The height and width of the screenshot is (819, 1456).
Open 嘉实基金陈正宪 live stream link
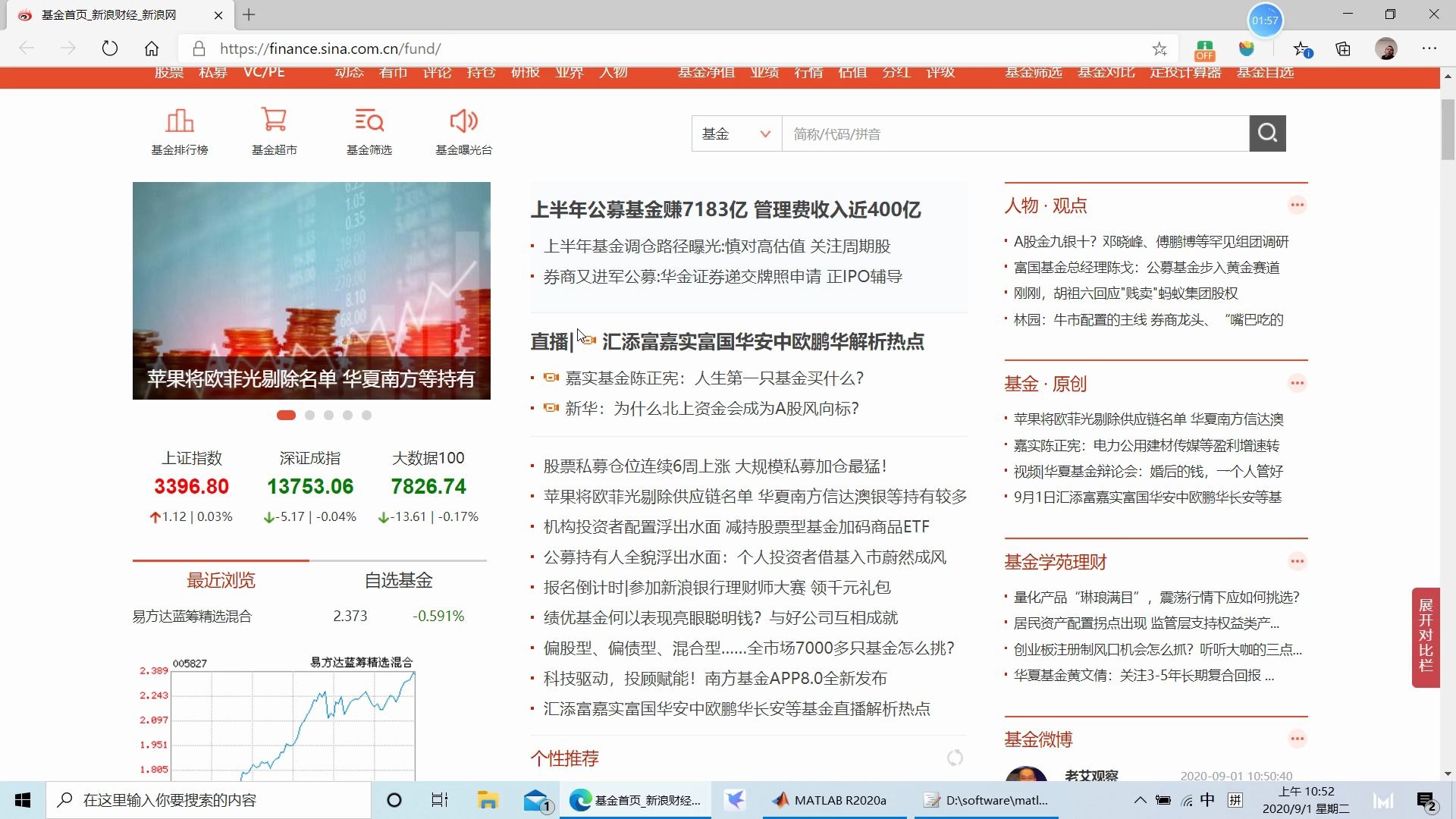714,378
